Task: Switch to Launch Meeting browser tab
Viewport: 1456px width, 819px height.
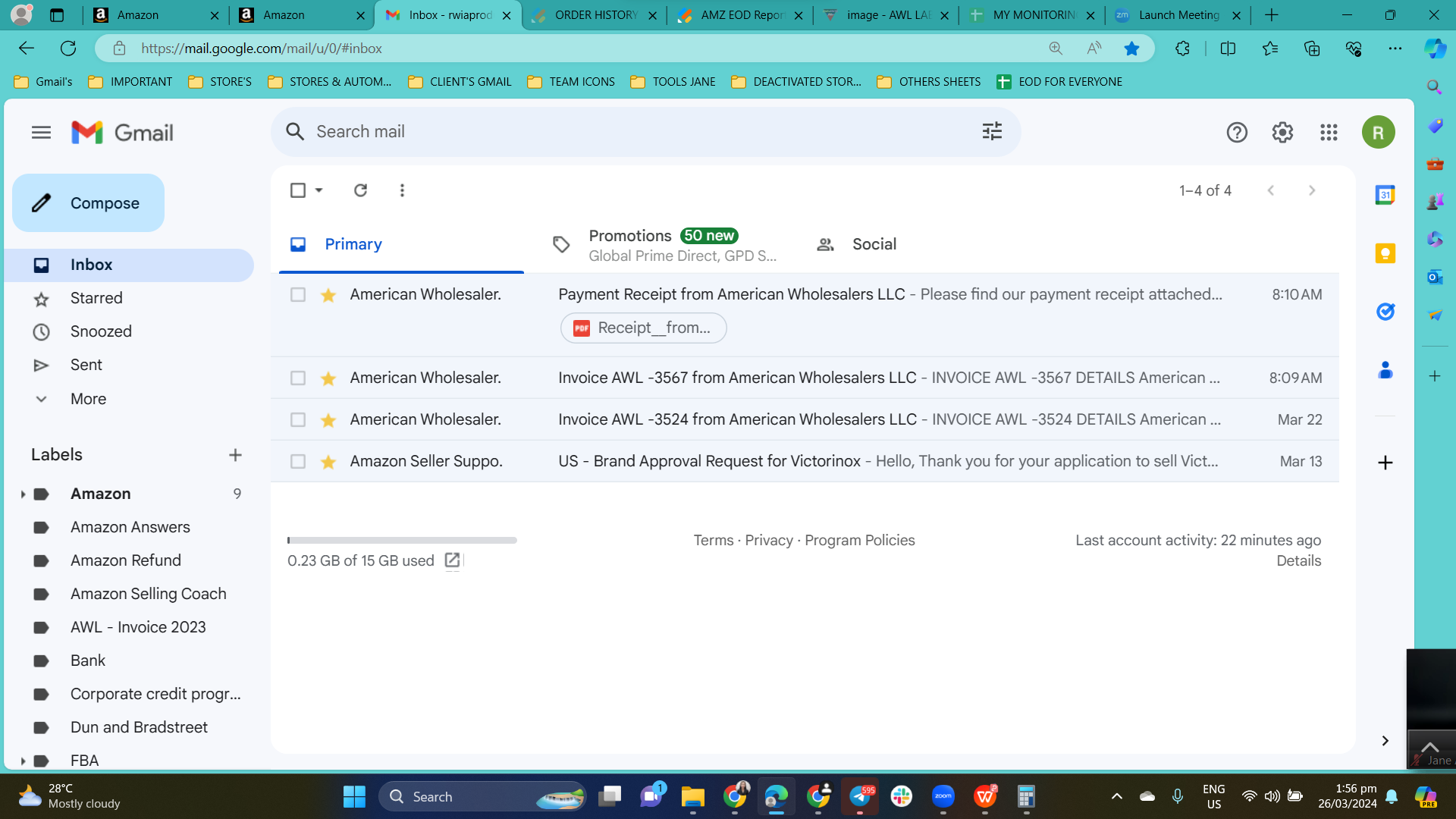Action: [x=1178, y=15]
